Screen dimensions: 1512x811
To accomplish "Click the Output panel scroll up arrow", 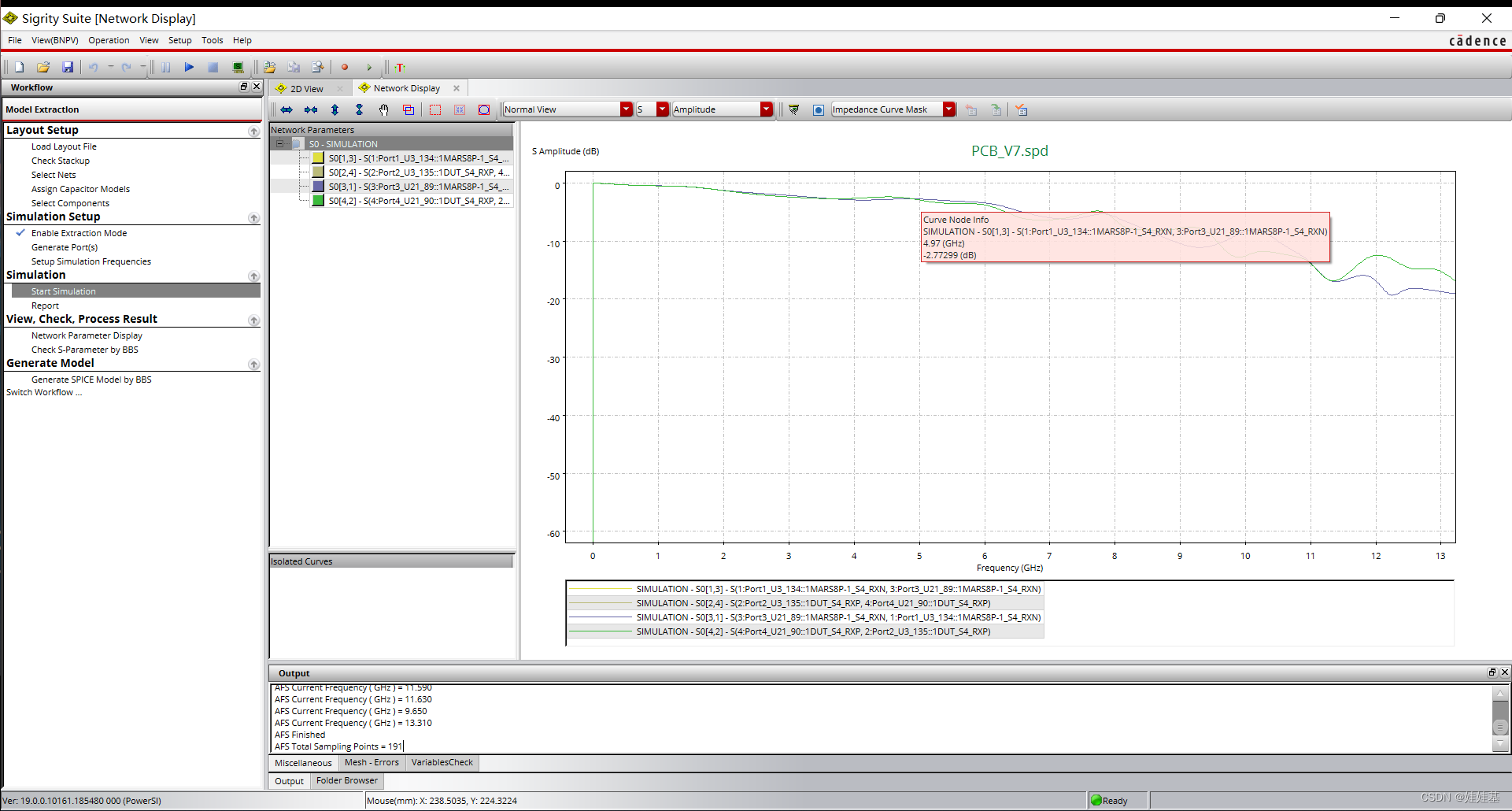I will click(1500, 694).
